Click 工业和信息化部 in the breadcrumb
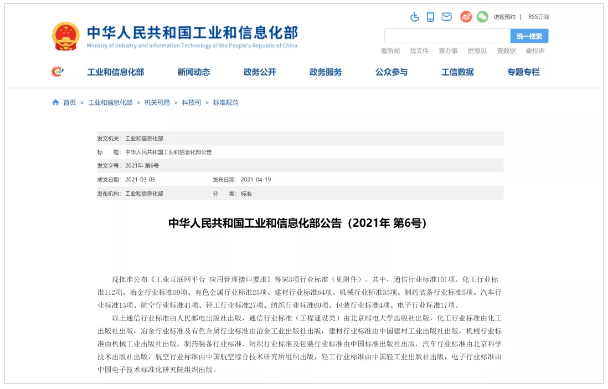This screenshot has height=389, width=608. 111,102
